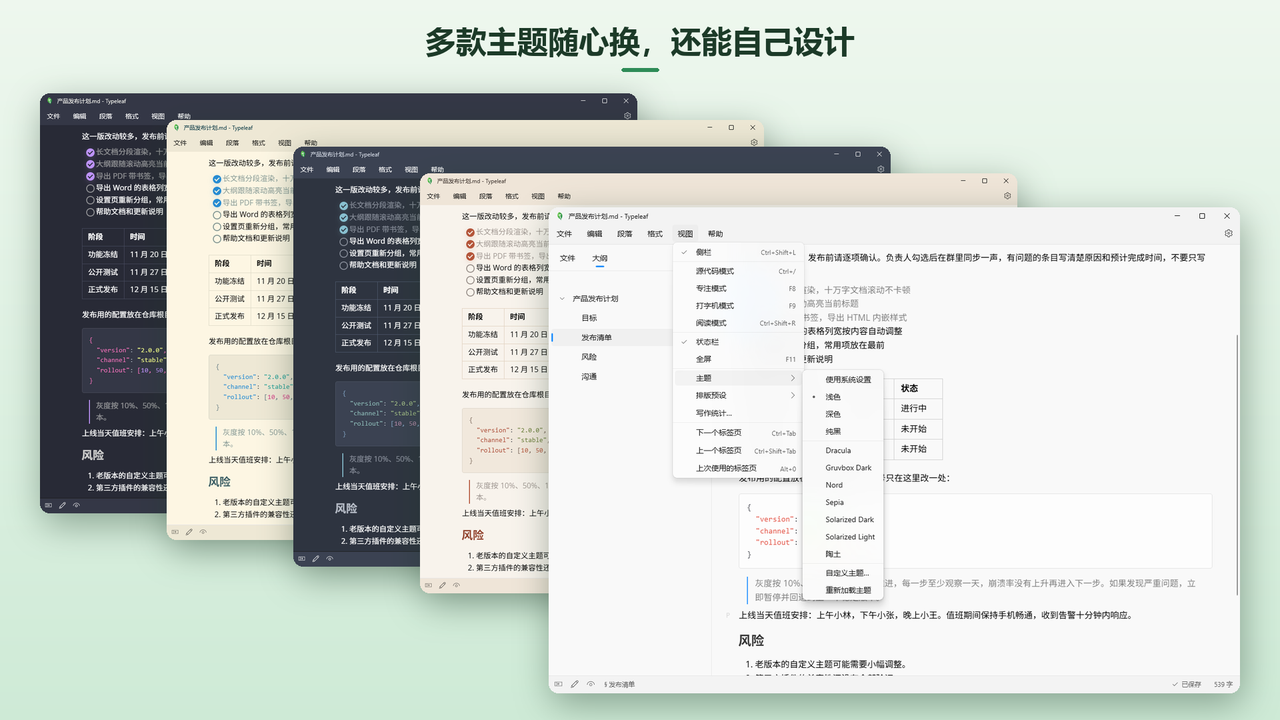
Task: Check 设置页重新分组 checkbox in dark blue-gray window
Action: [344, 254]
